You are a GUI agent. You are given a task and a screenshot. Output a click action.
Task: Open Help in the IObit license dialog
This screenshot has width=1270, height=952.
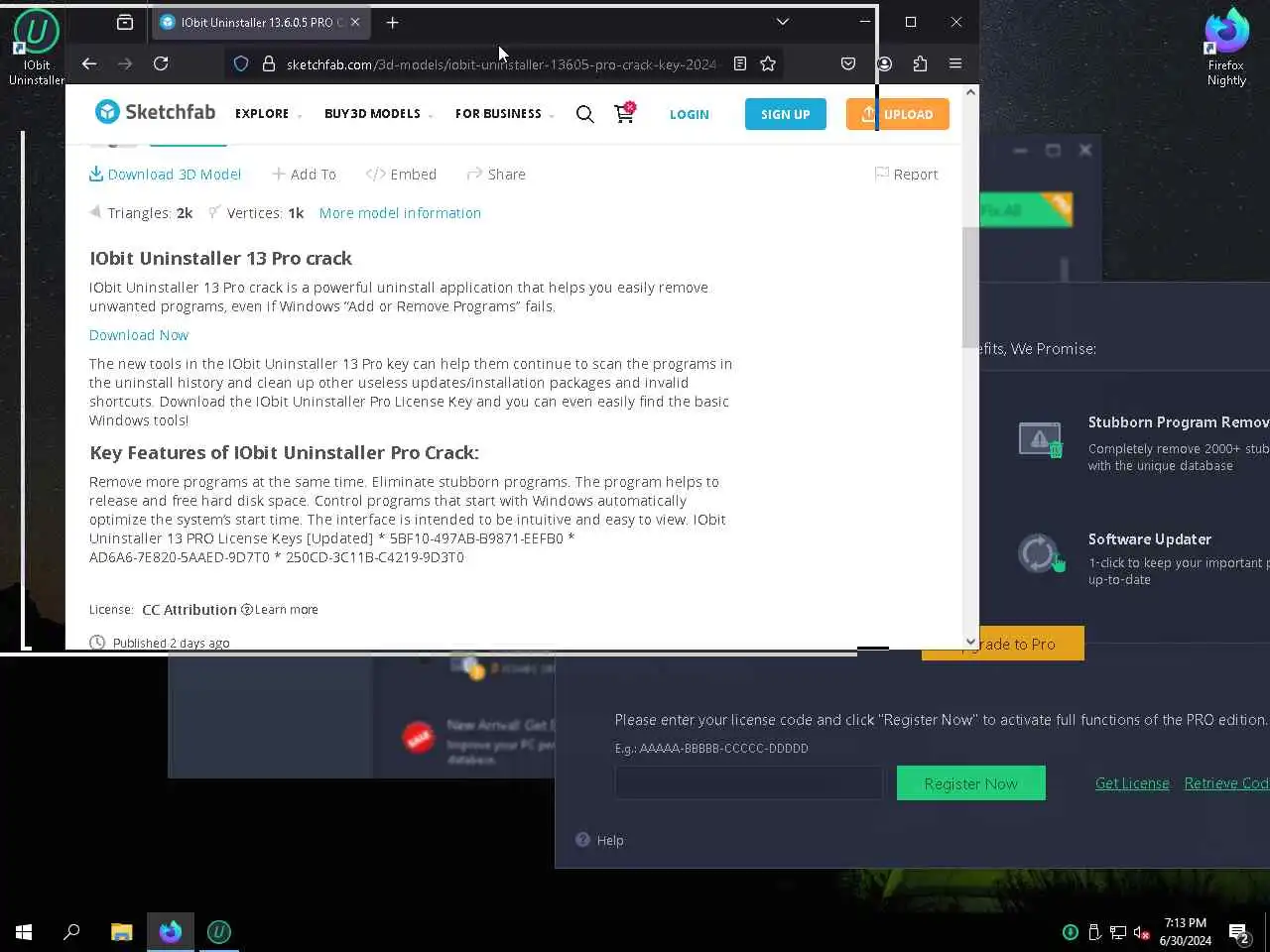pos(599,840)
